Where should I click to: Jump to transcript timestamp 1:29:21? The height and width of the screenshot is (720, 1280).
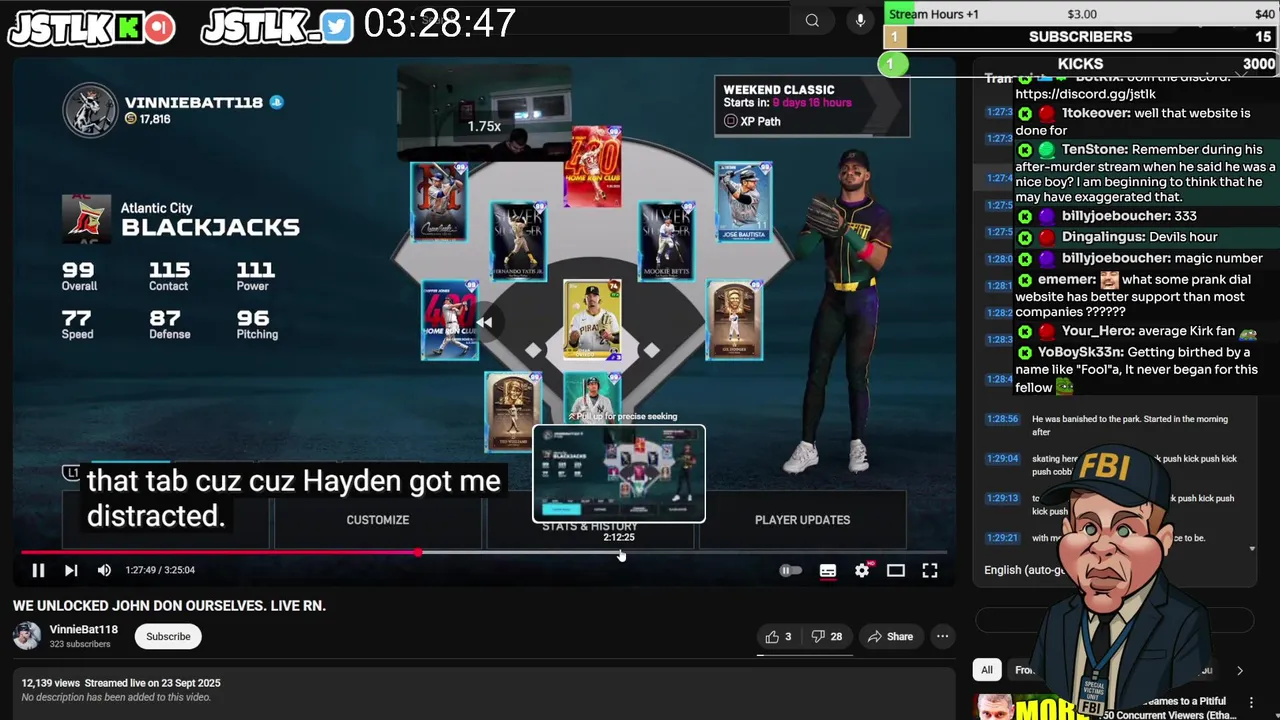[1002, 538]
